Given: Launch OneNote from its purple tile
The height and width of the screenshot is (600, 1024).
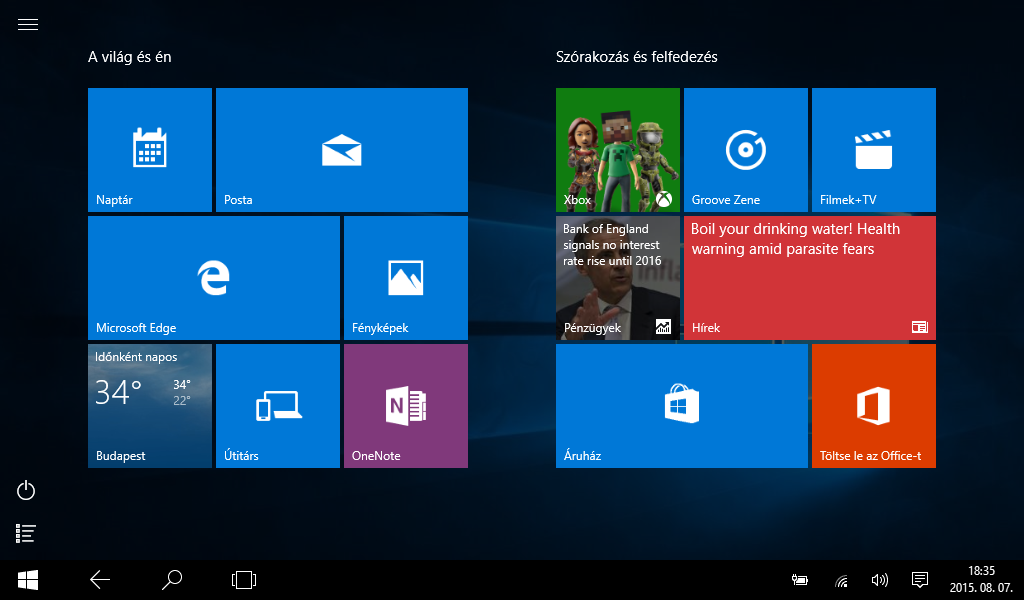Looking at the screenshot, I should (x=406, y=406).
